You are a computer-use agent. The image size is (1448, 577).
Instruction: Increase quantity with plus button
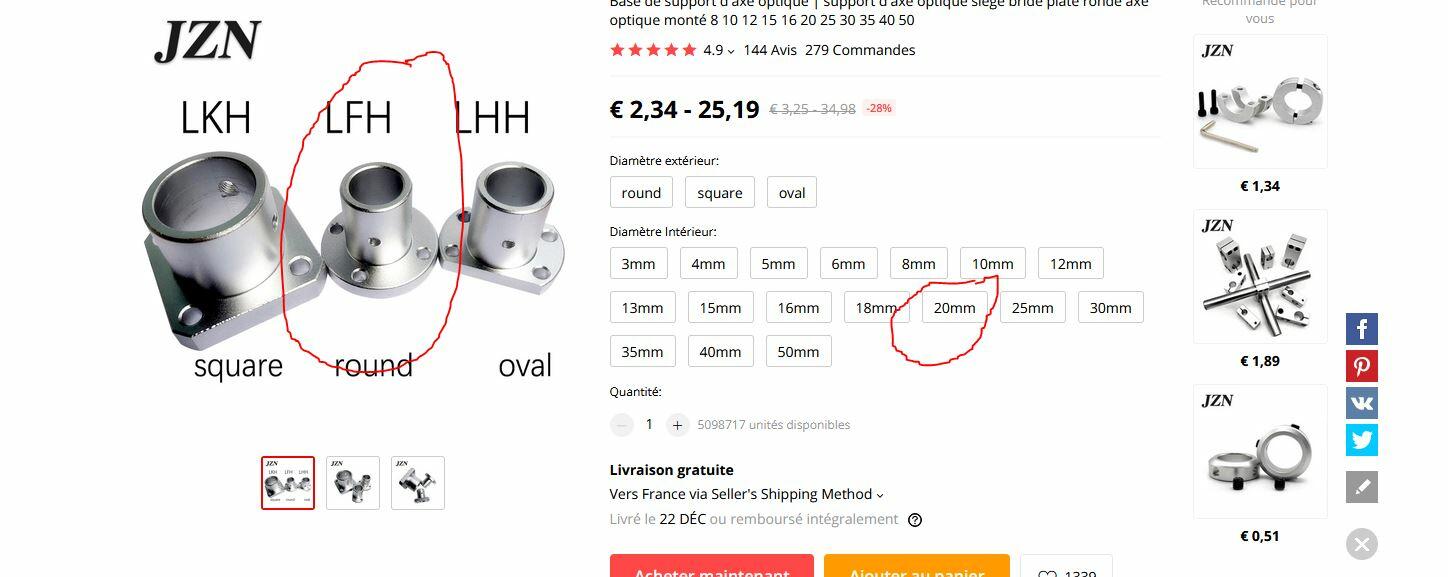point(677,425)
